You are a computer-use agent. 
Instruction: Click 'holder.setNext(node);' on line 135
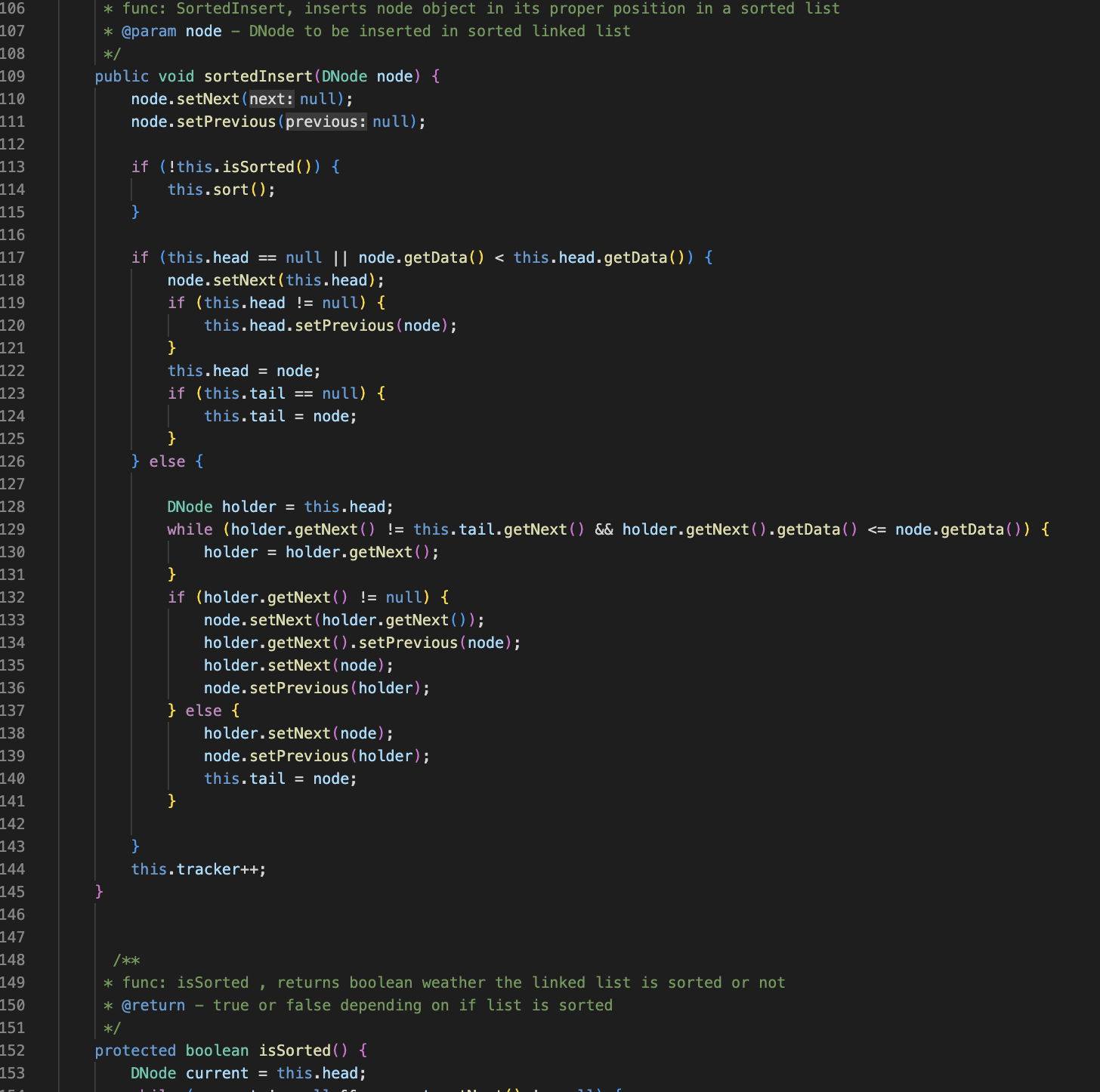pyautogui.click(x=299, y=665)
